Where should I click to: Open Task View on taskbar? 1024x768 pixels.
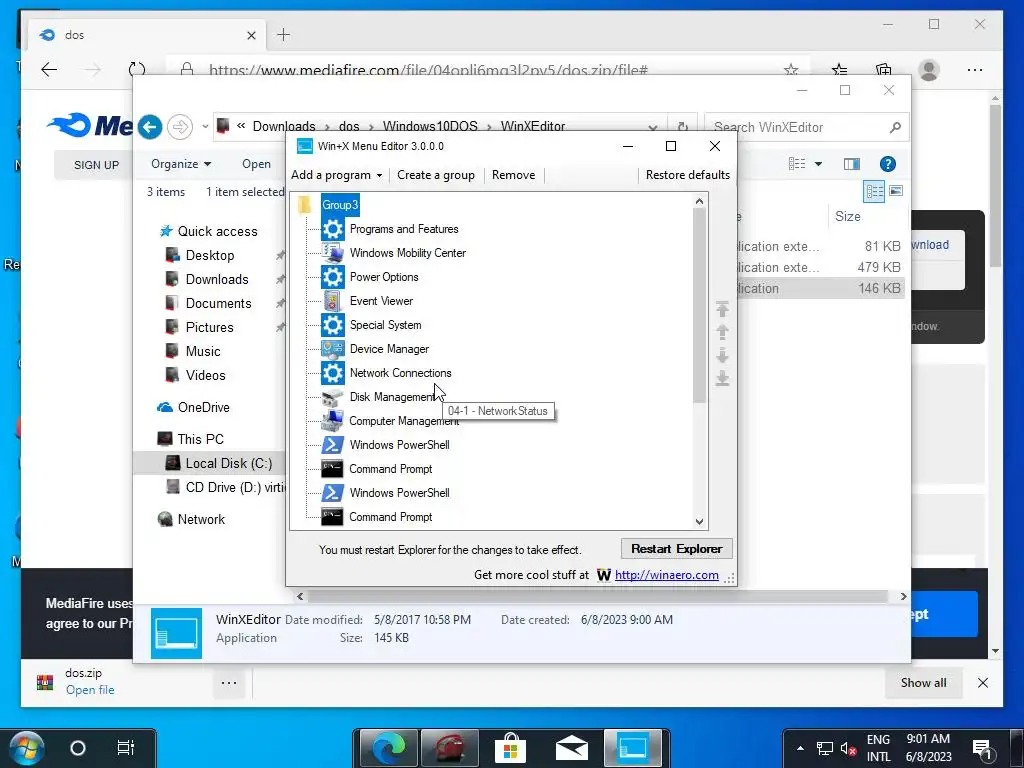point(125,747)
